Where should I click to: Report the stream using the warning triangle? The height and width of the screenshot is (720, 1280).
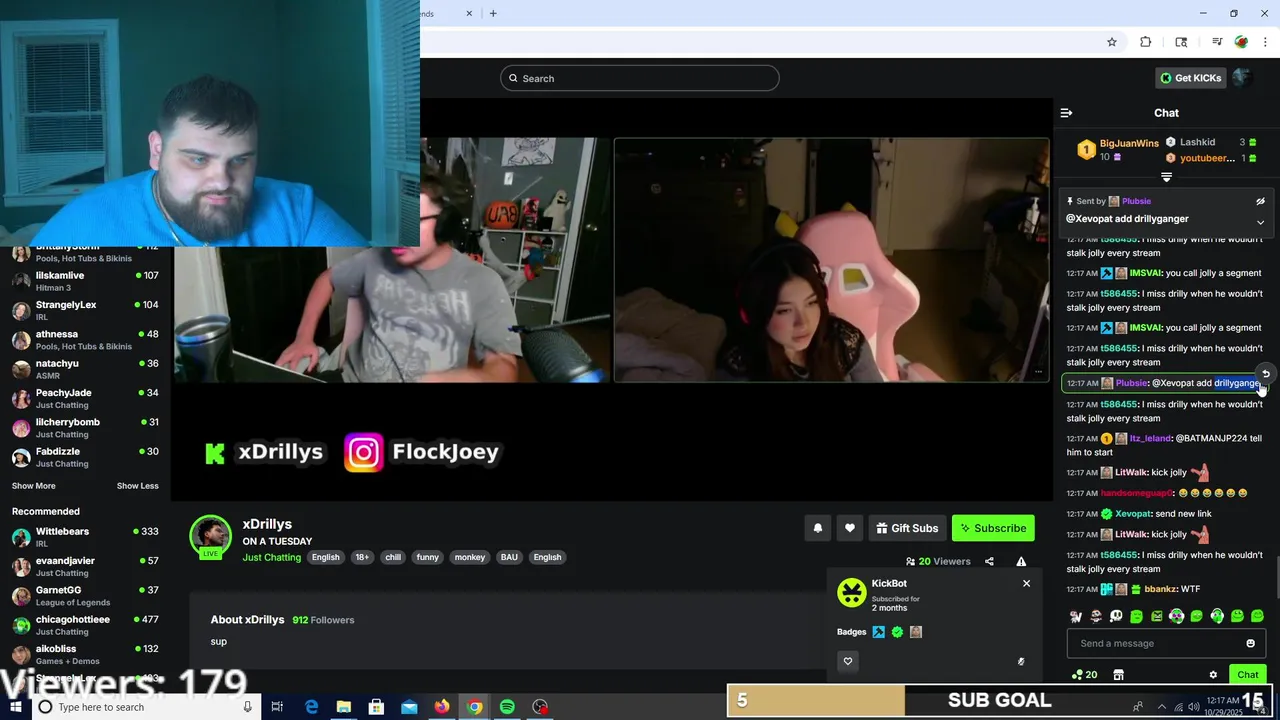click(1021, 561)
